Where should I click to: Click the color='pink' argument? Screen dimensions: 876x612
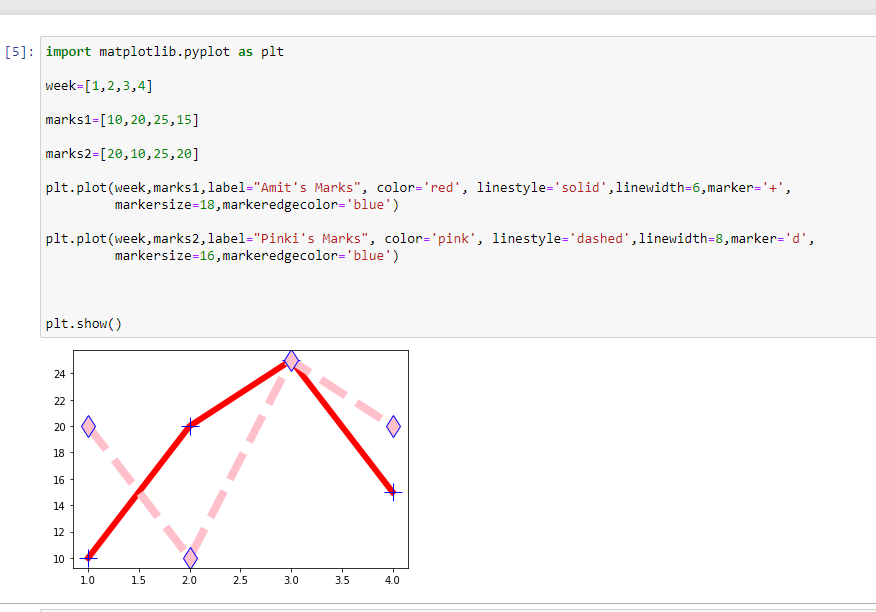[x=430, y=239]
